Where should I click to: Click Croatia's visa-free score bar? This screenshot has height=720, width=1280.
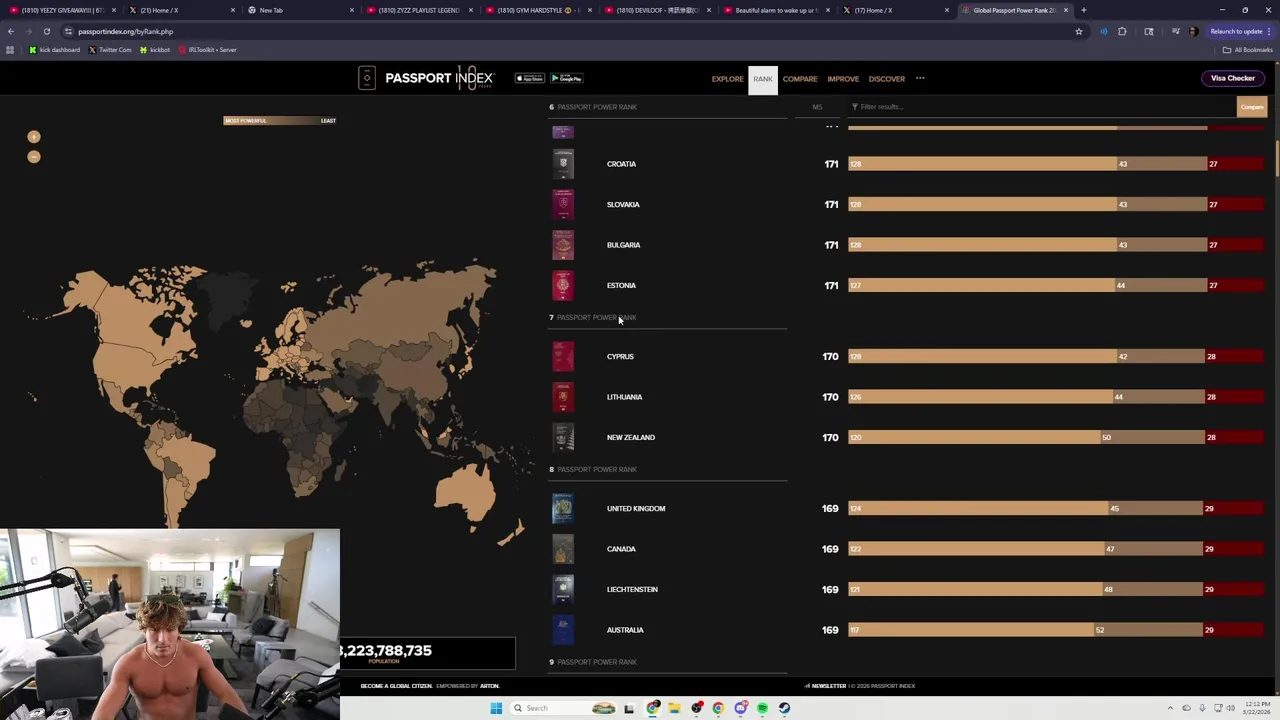982,164
